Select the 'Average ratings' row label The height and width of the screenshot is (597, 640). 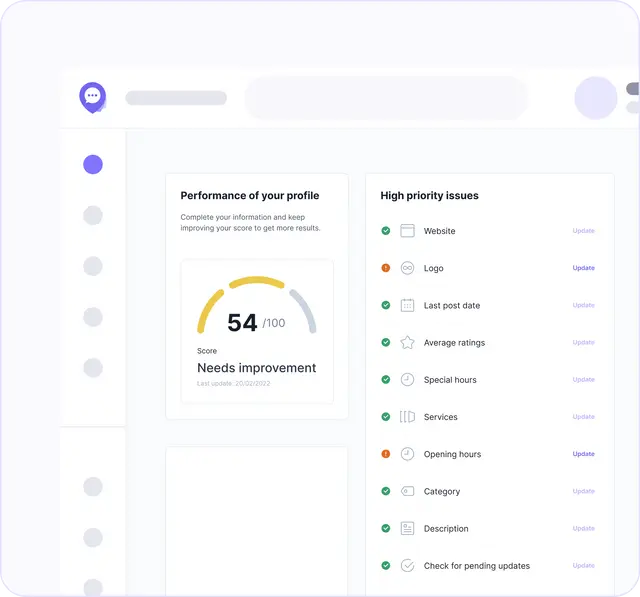(454, 343)
